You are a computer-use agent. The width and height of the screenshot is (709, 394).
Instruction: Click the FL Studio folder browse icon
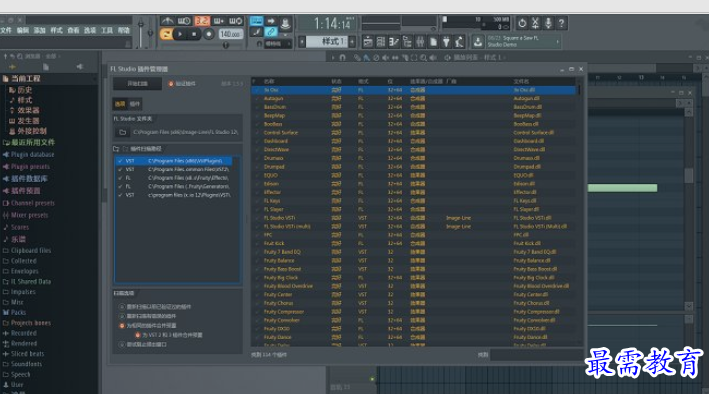123,132
